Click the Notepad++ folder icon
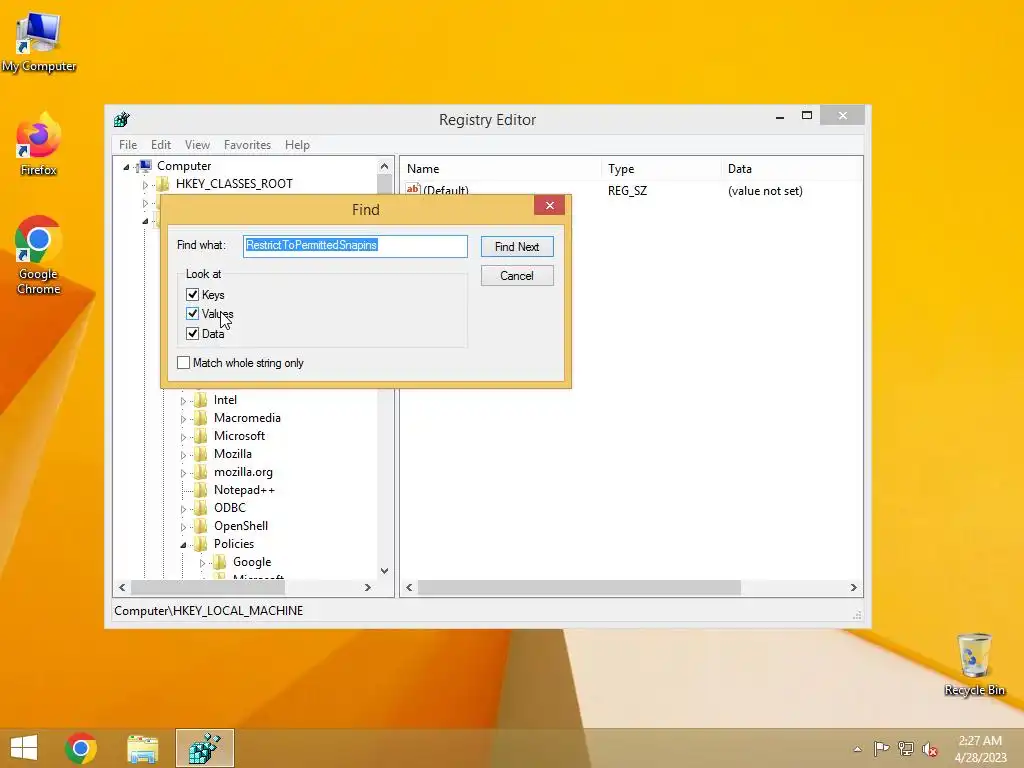1024x768 pixels. point(201,490)
